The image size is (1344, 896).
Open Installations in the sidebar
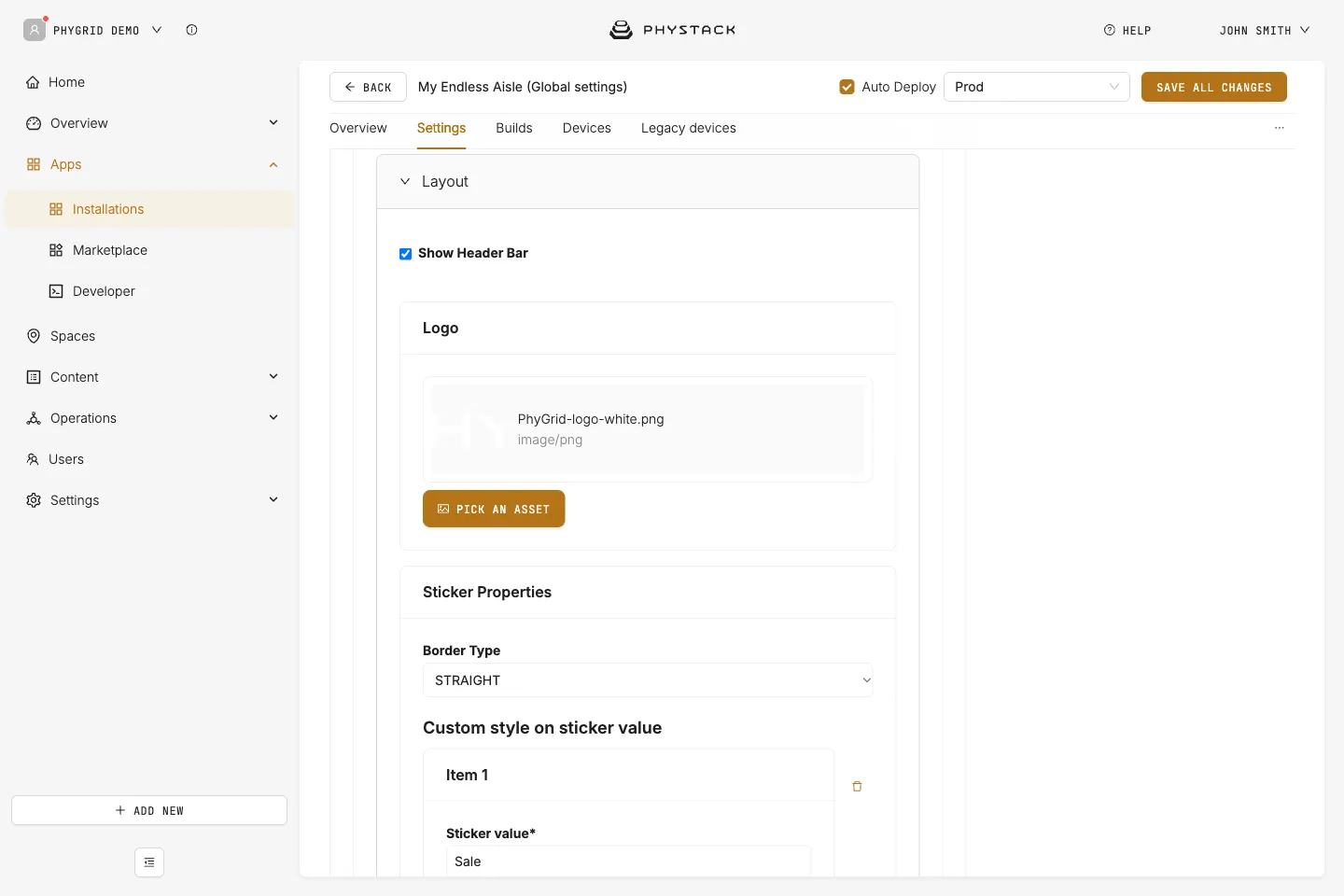point(149,209)
